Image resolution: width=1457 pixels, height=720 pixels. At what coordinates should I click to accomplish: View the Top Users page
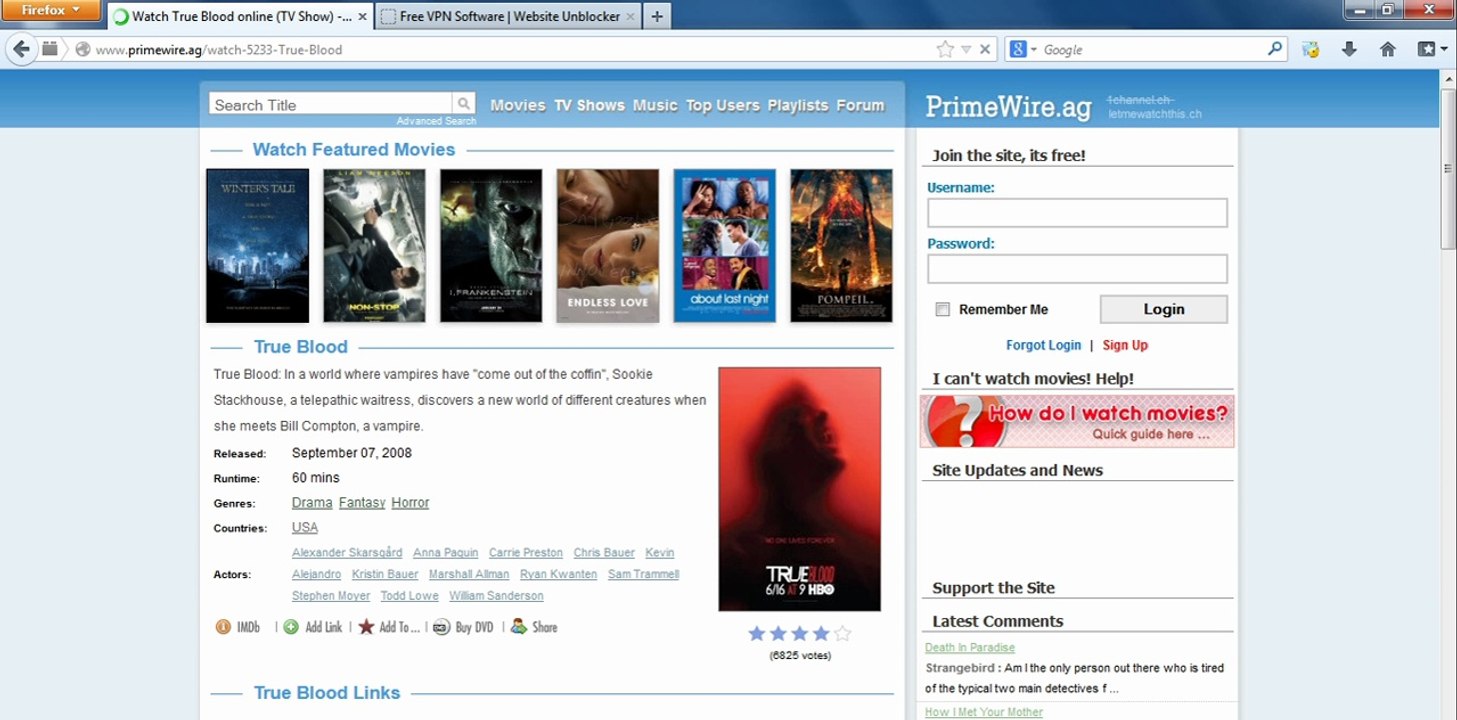(723, 105)
